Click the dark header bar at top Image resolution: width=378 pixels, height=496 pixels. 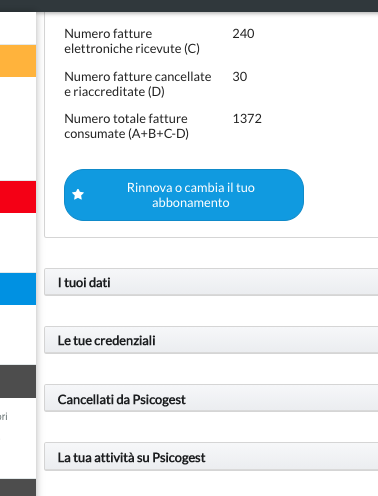coord(189,6)
